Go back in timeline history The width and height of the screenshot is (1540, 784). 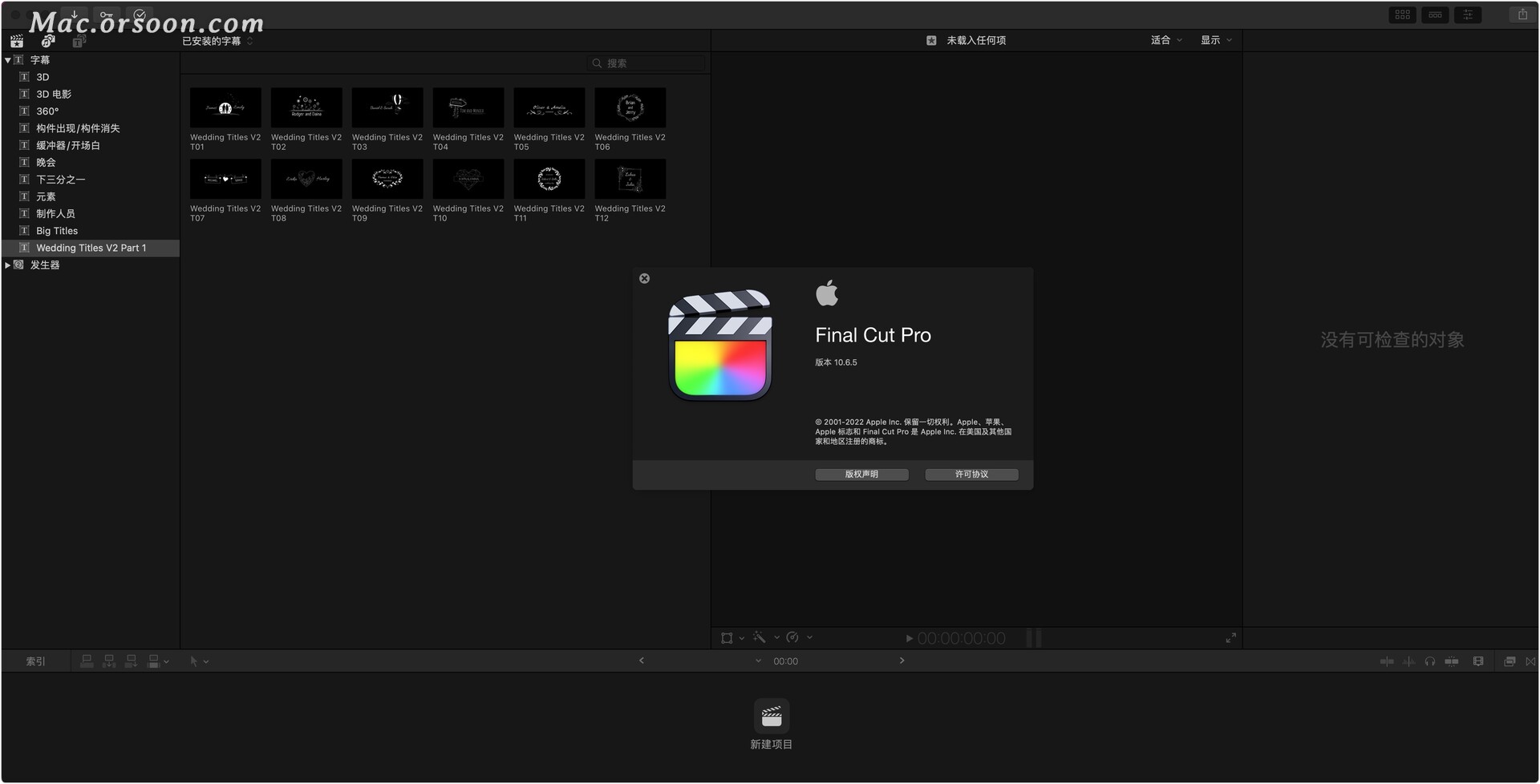641,661
